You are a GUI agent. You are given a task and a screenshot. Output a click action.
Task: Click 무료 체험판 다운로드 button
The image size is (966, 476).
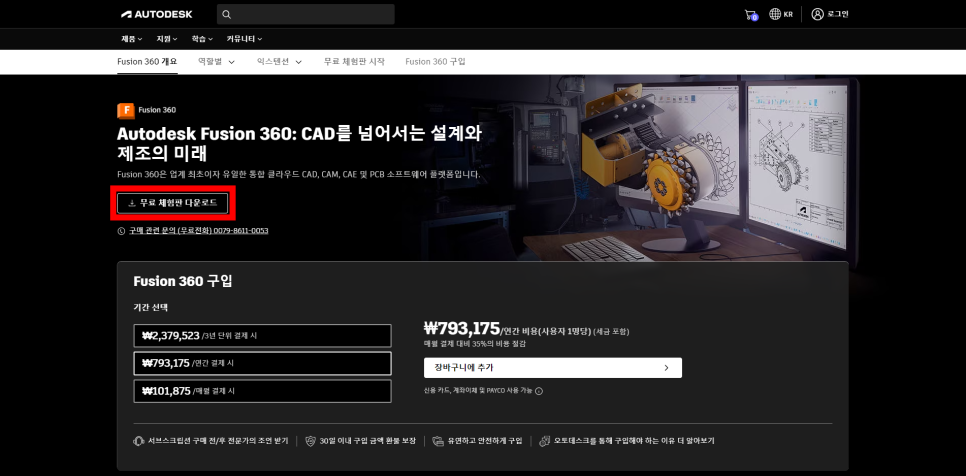tap(172, 203)
